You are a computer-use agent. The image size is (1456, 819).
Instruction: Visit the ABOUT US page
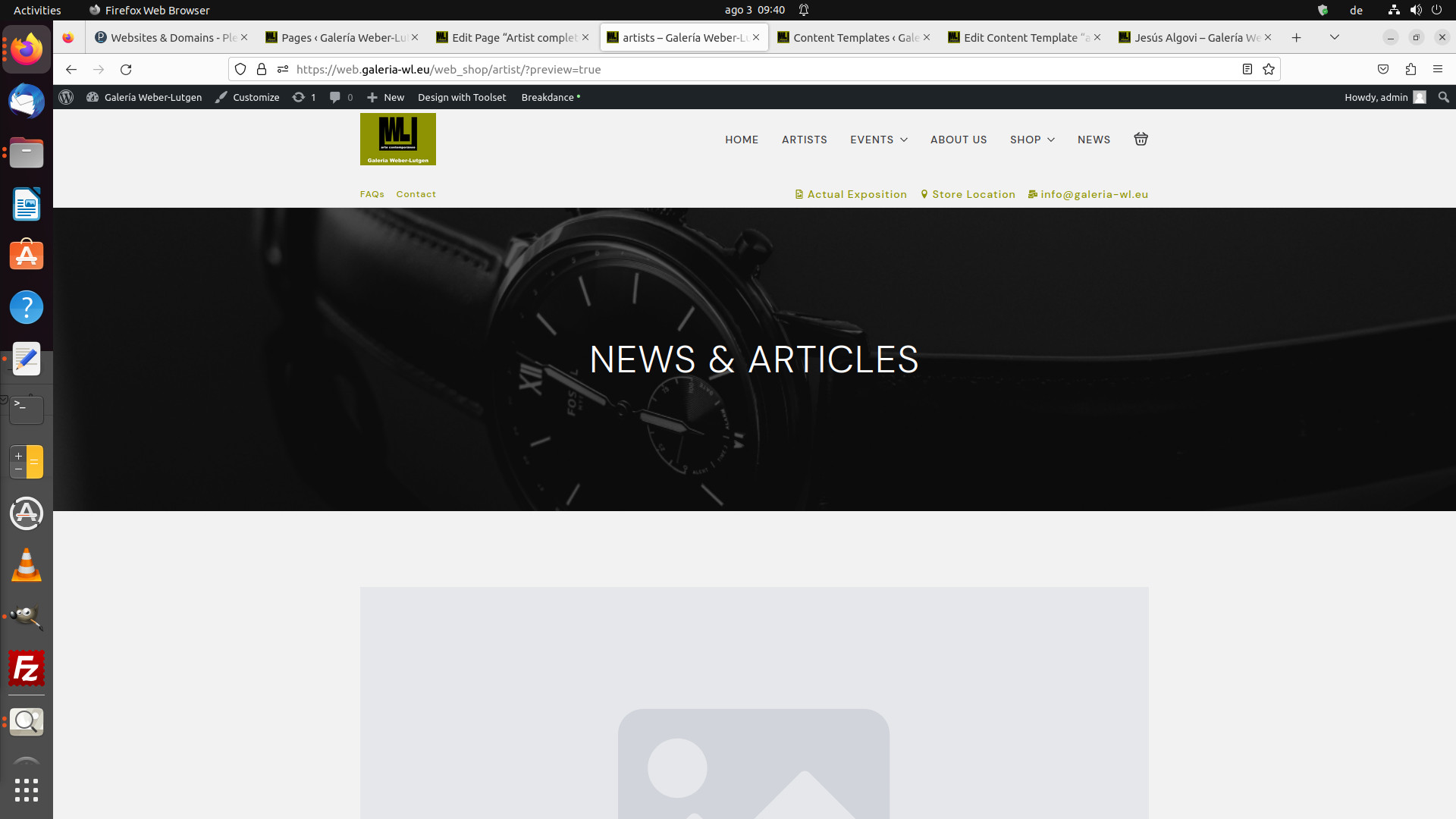(x=959, y=140)
